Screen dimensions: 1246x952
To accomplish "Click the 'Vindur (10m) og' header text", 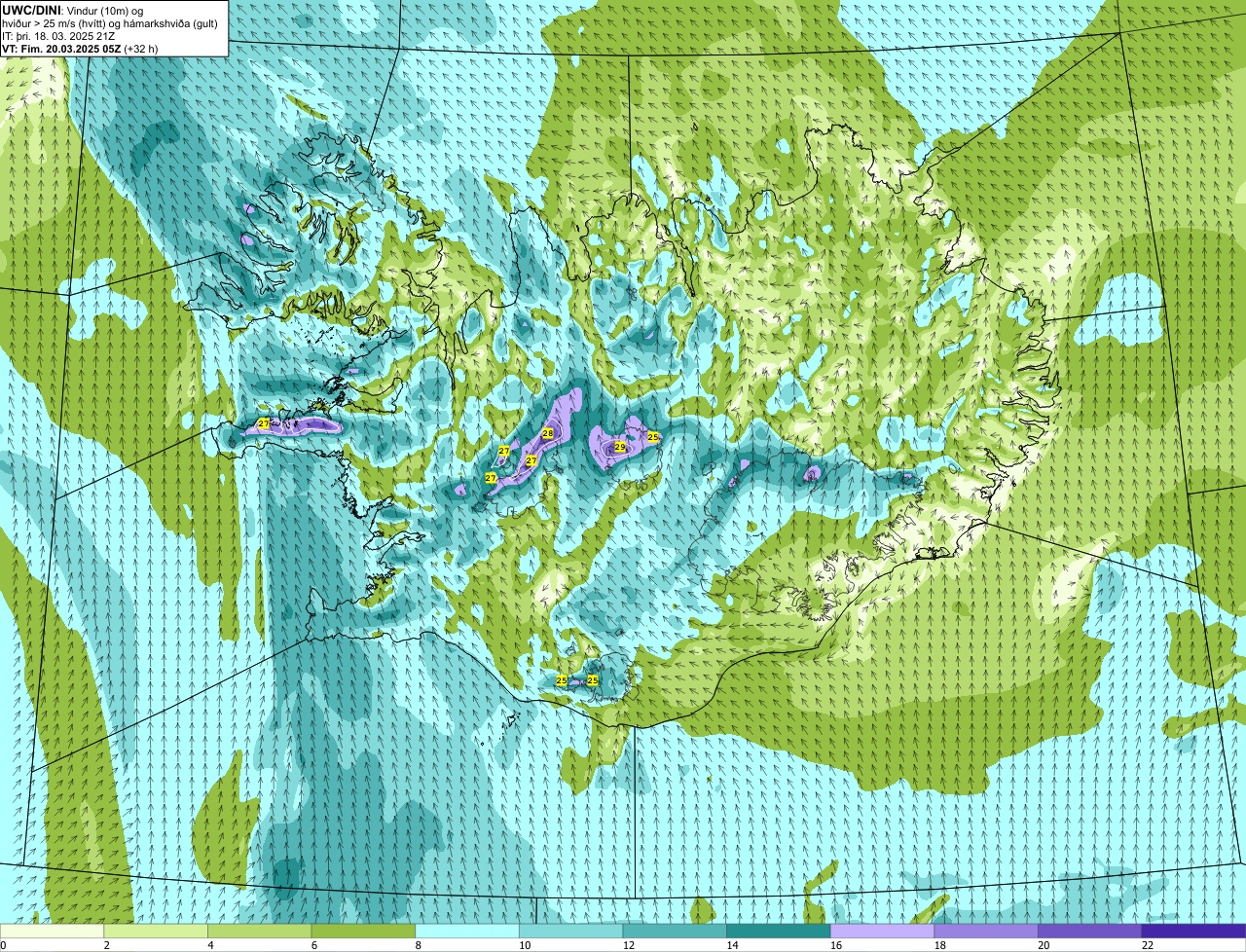I will click(x=103, y=10).
